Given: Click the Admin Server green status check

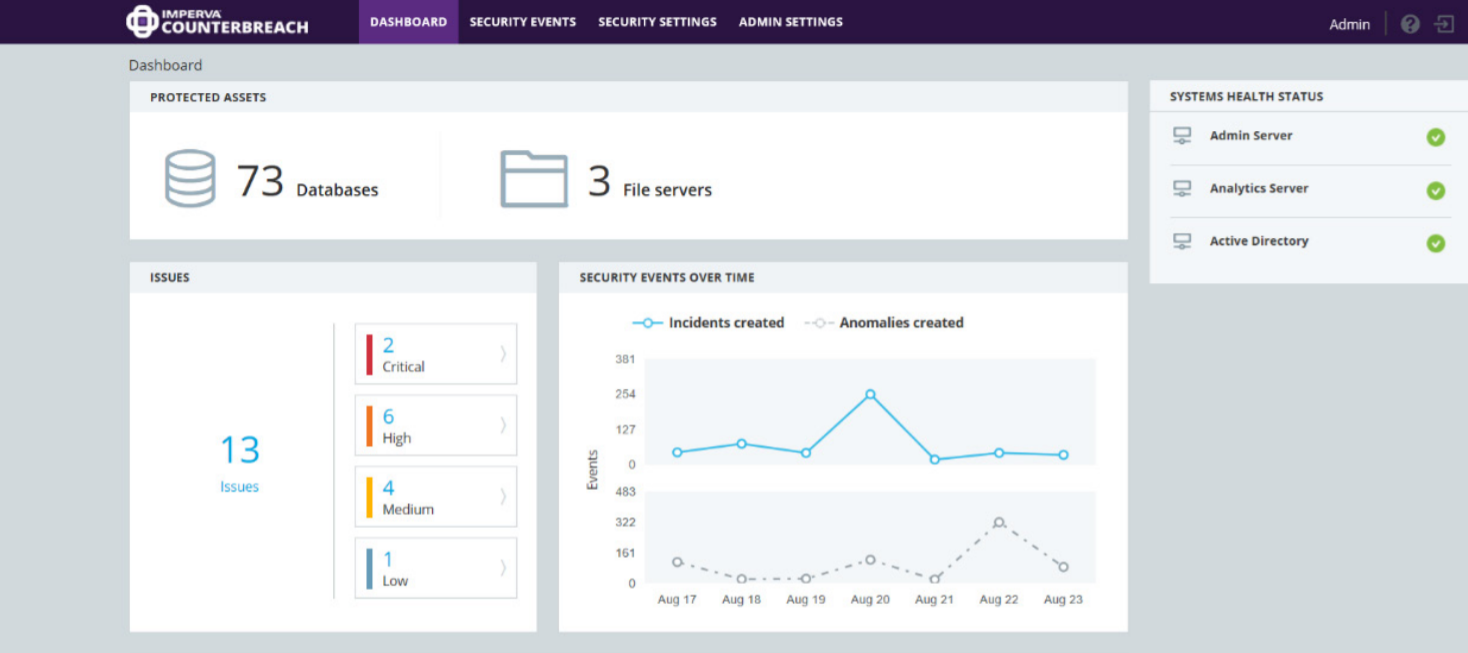Looking at the screenshot, I should [1435, 137].
